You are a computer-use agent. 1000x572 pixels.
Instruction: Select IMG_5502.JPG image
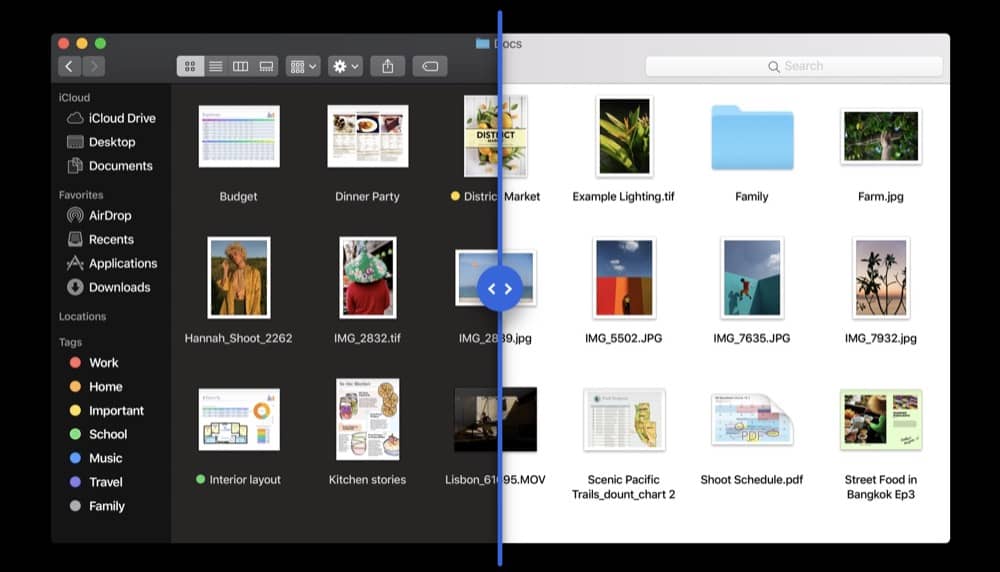(624, 278)
